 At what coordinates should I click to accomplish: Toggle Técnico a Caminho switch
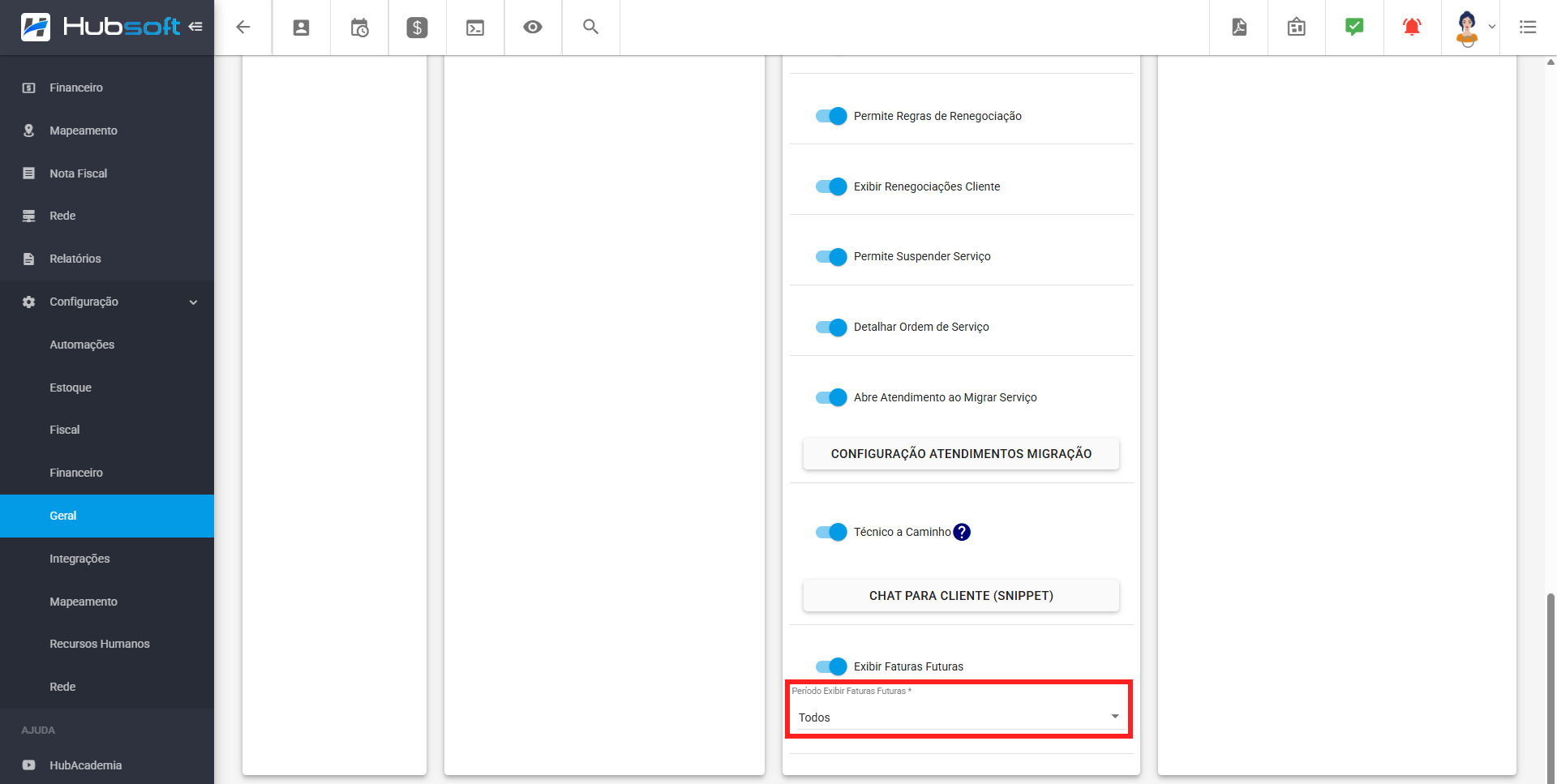tap(831, 532)
